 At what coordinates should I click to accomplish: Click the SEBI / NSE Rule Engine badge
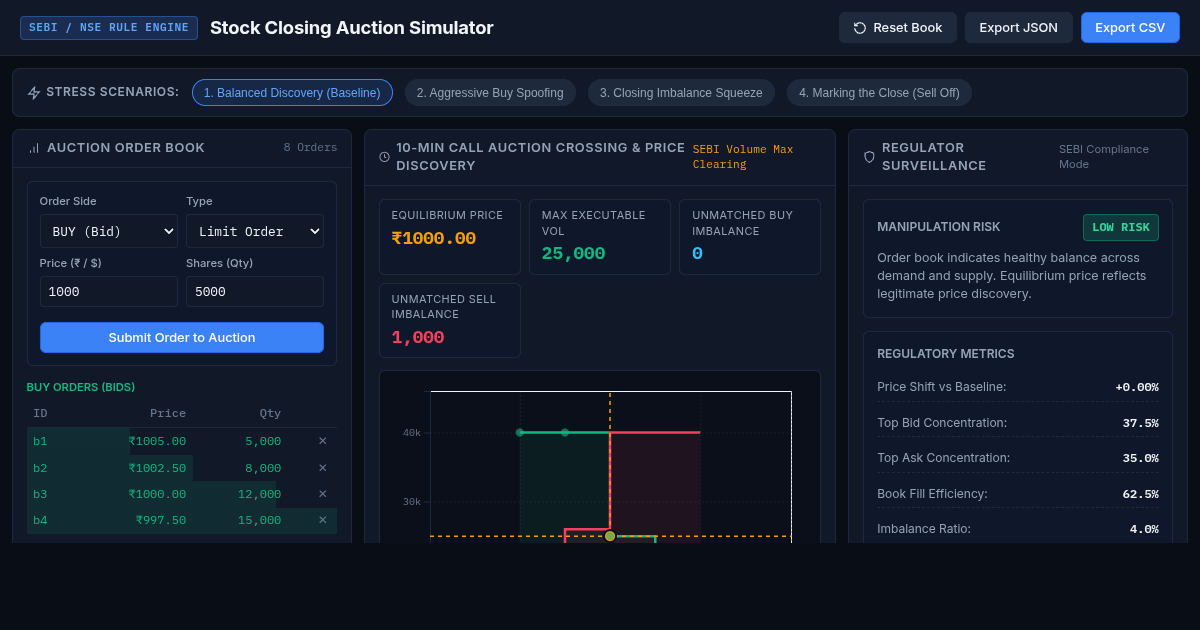[109, 28]
